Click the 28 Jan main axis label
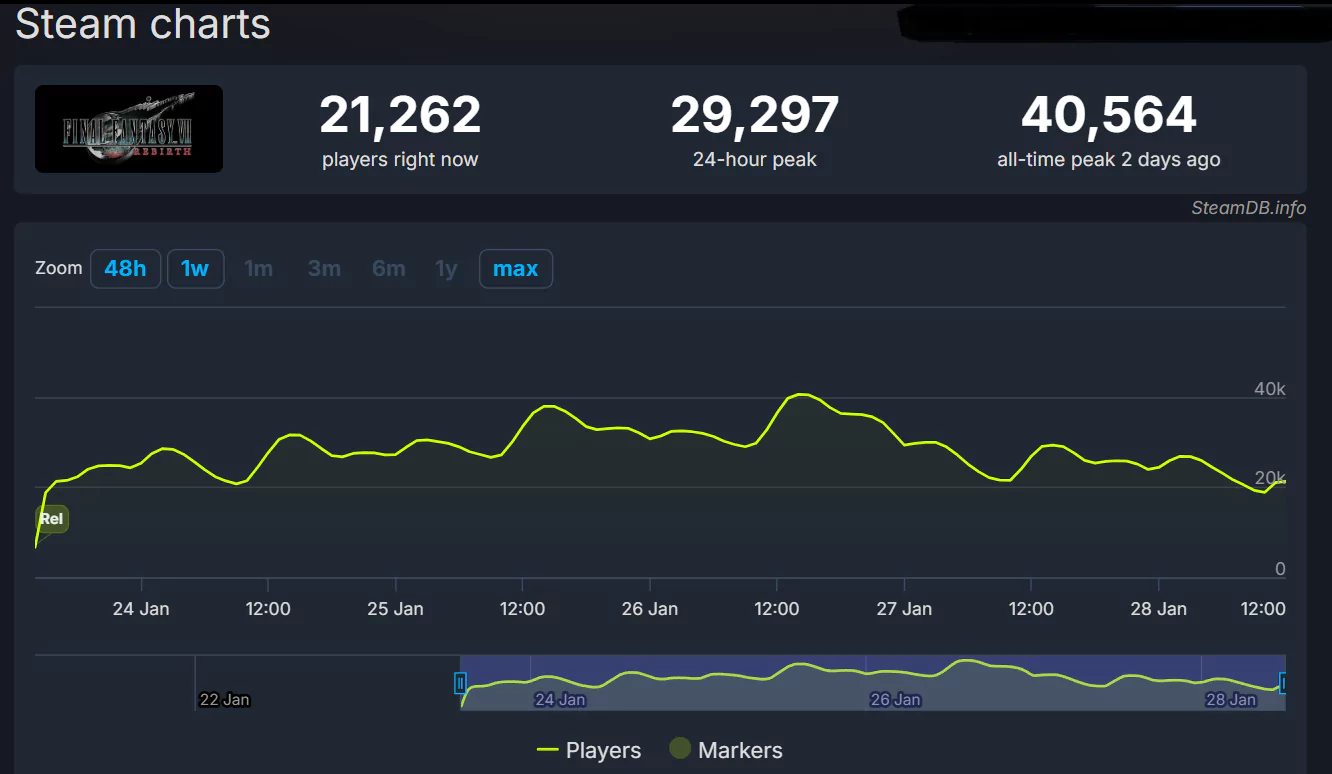 1159,609
